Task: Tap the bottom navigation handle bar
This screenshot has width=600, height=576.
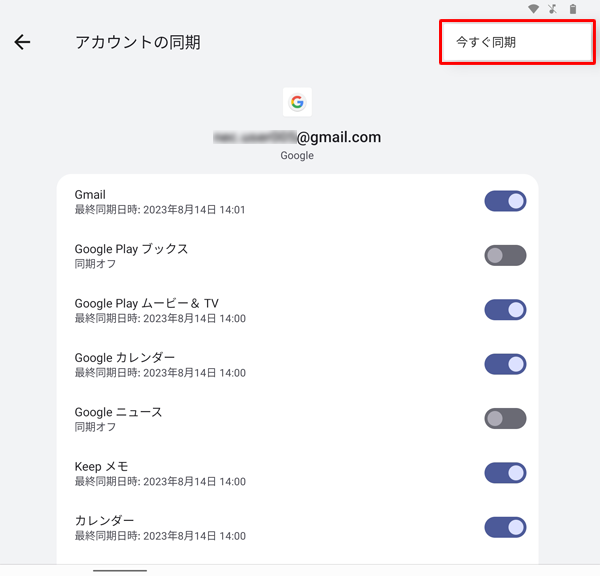Action: [120, 570]
